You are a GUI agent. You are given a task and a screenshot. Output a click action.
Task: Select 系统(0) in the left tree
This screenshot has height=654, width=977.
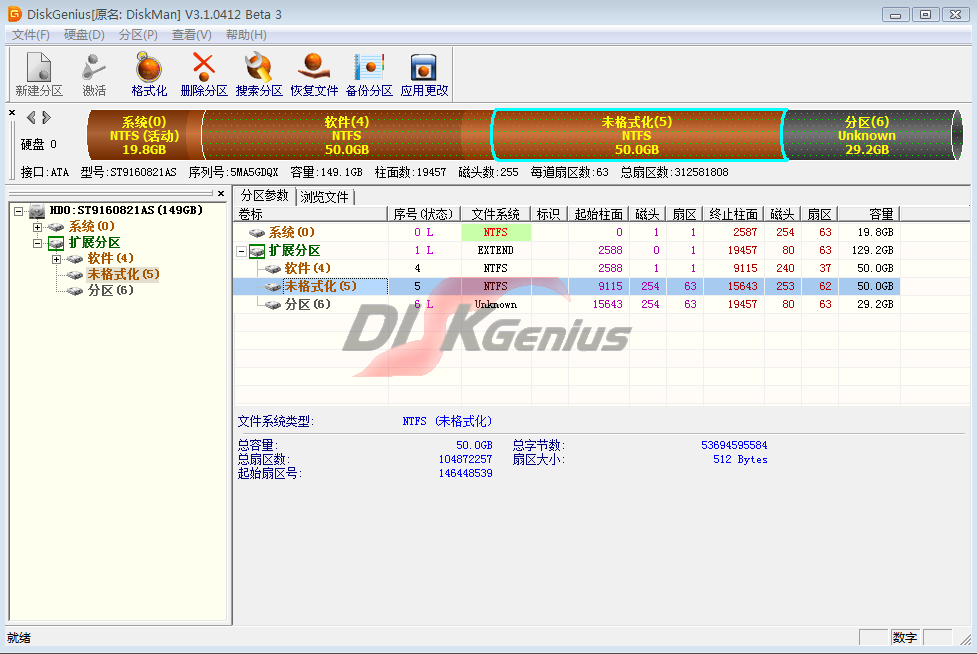tap(92, 226)
